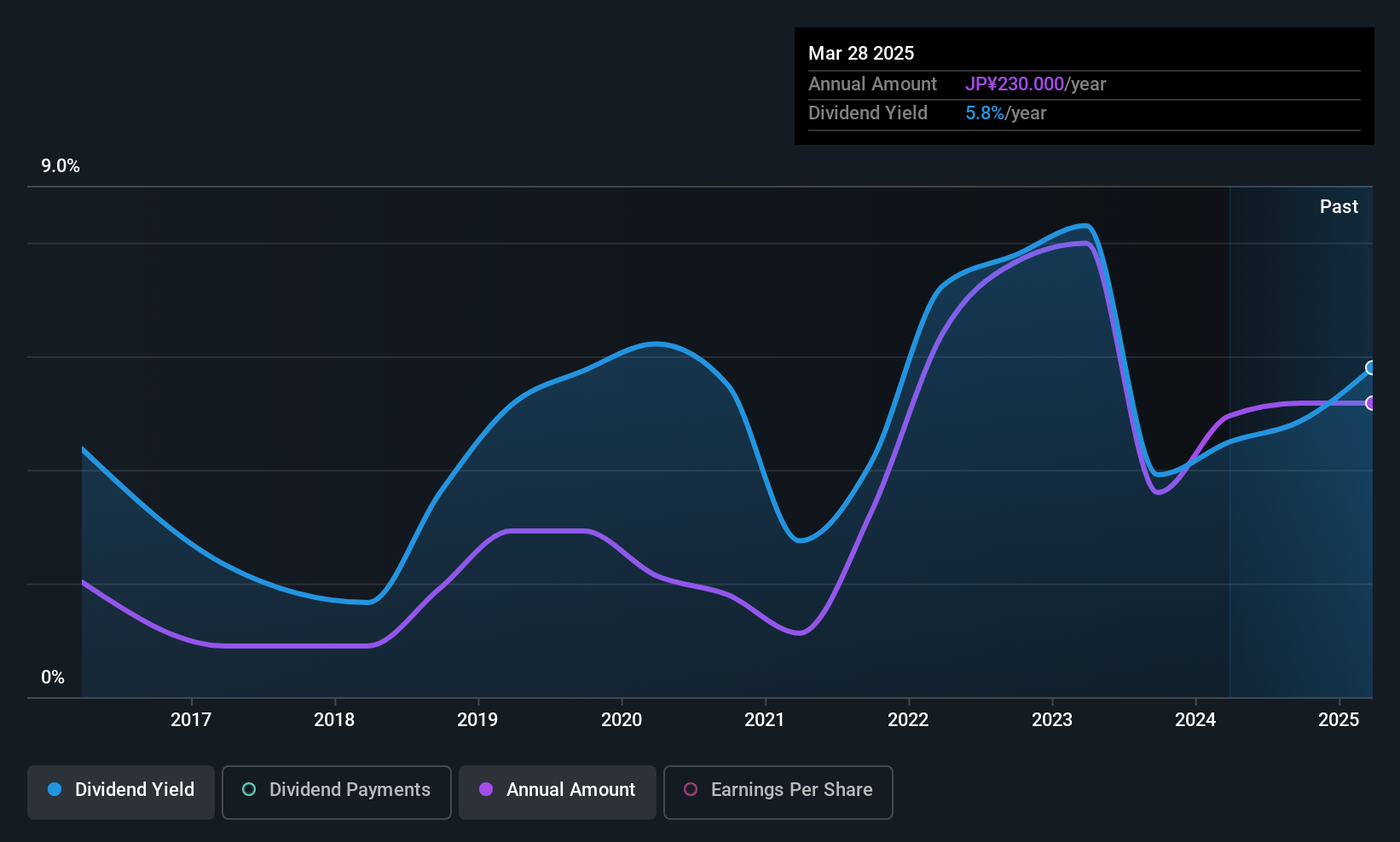Click the maroon ring beside Earnings Per Share
The width and height of the screenshot is (1400, 842).
pyautogui.click(x=691, y=790)
